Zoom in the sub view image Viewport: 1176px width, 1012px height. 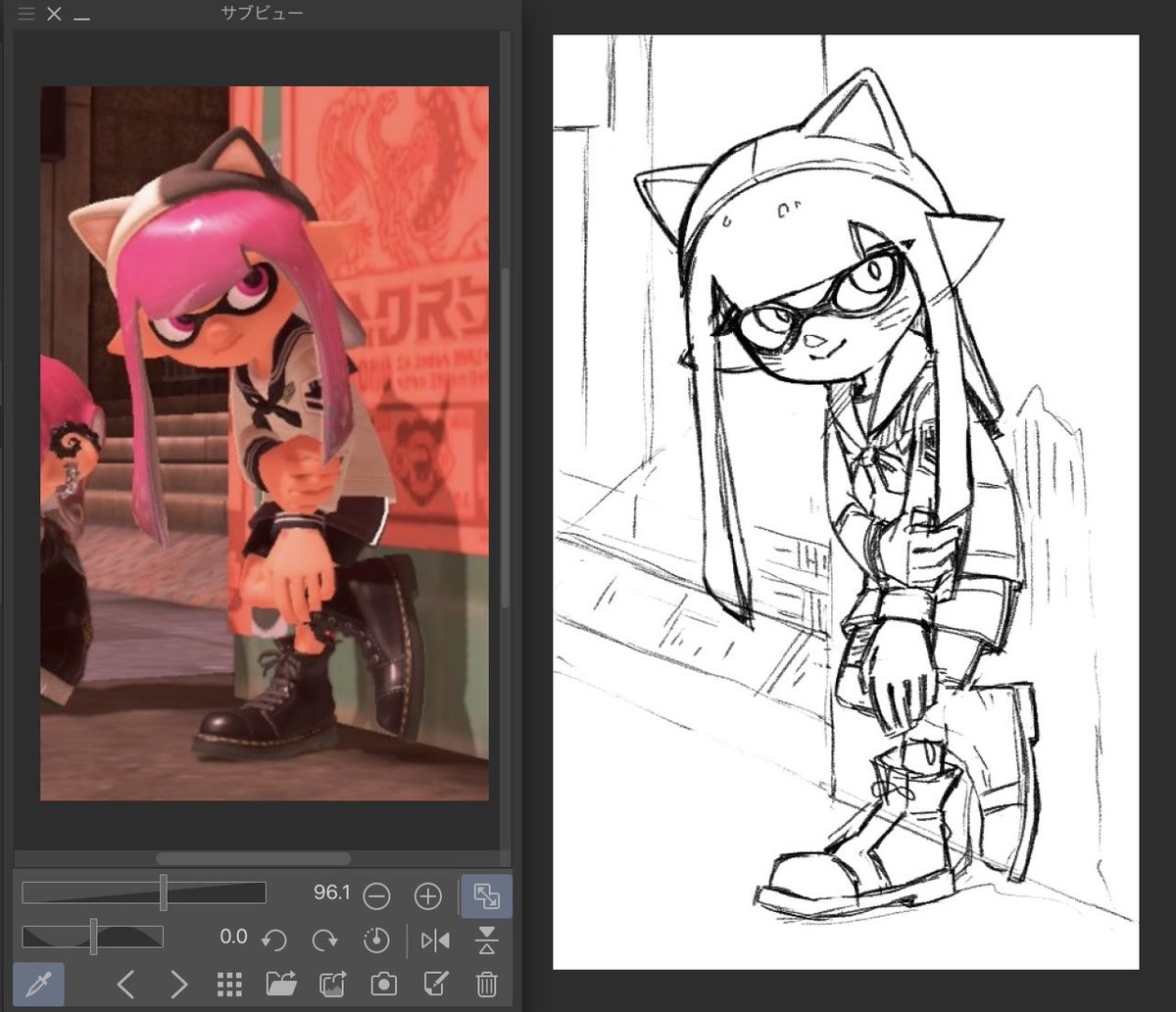click(x=428, y=895)
